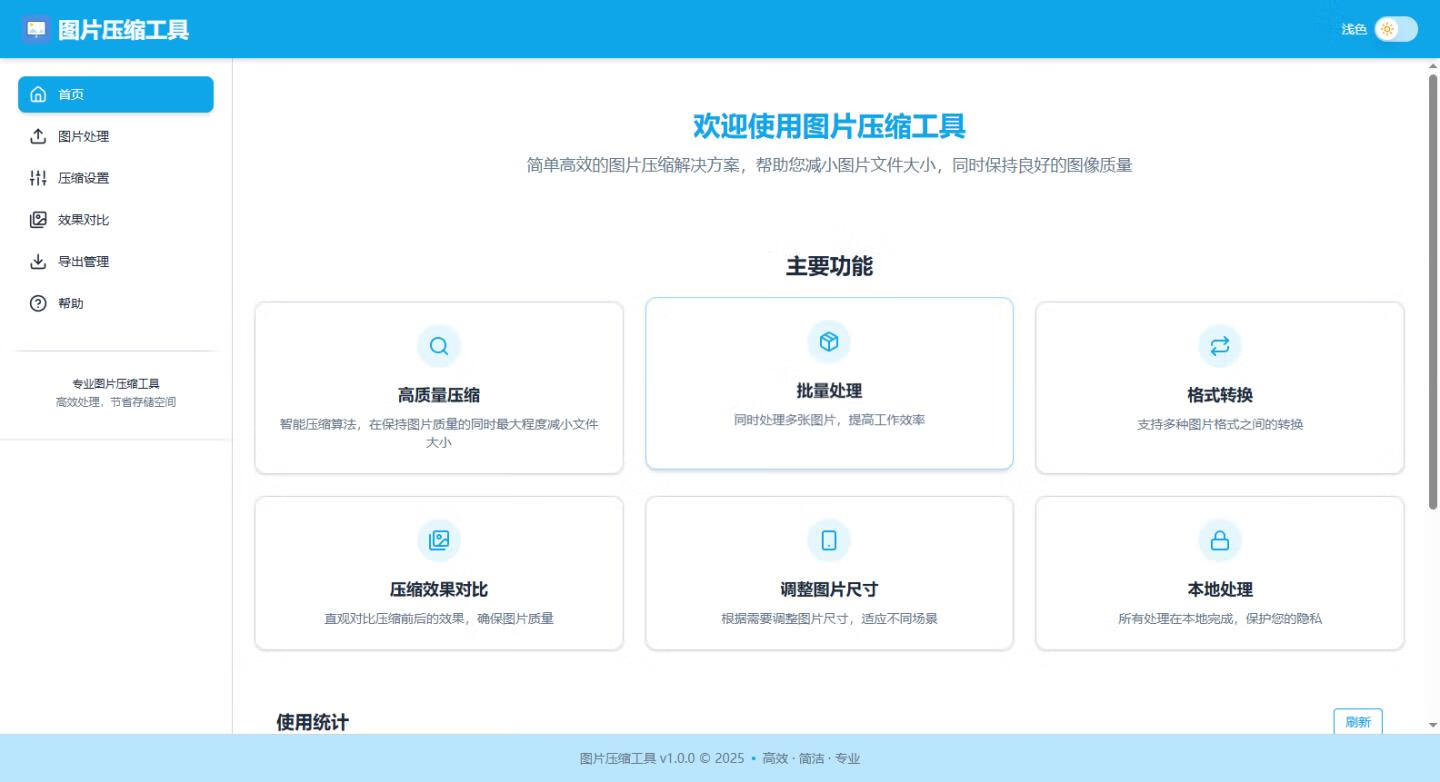
Task: Click the transfer arrows icon on 格式转换
Action: pyautogui.click(x=1219, y=345)
